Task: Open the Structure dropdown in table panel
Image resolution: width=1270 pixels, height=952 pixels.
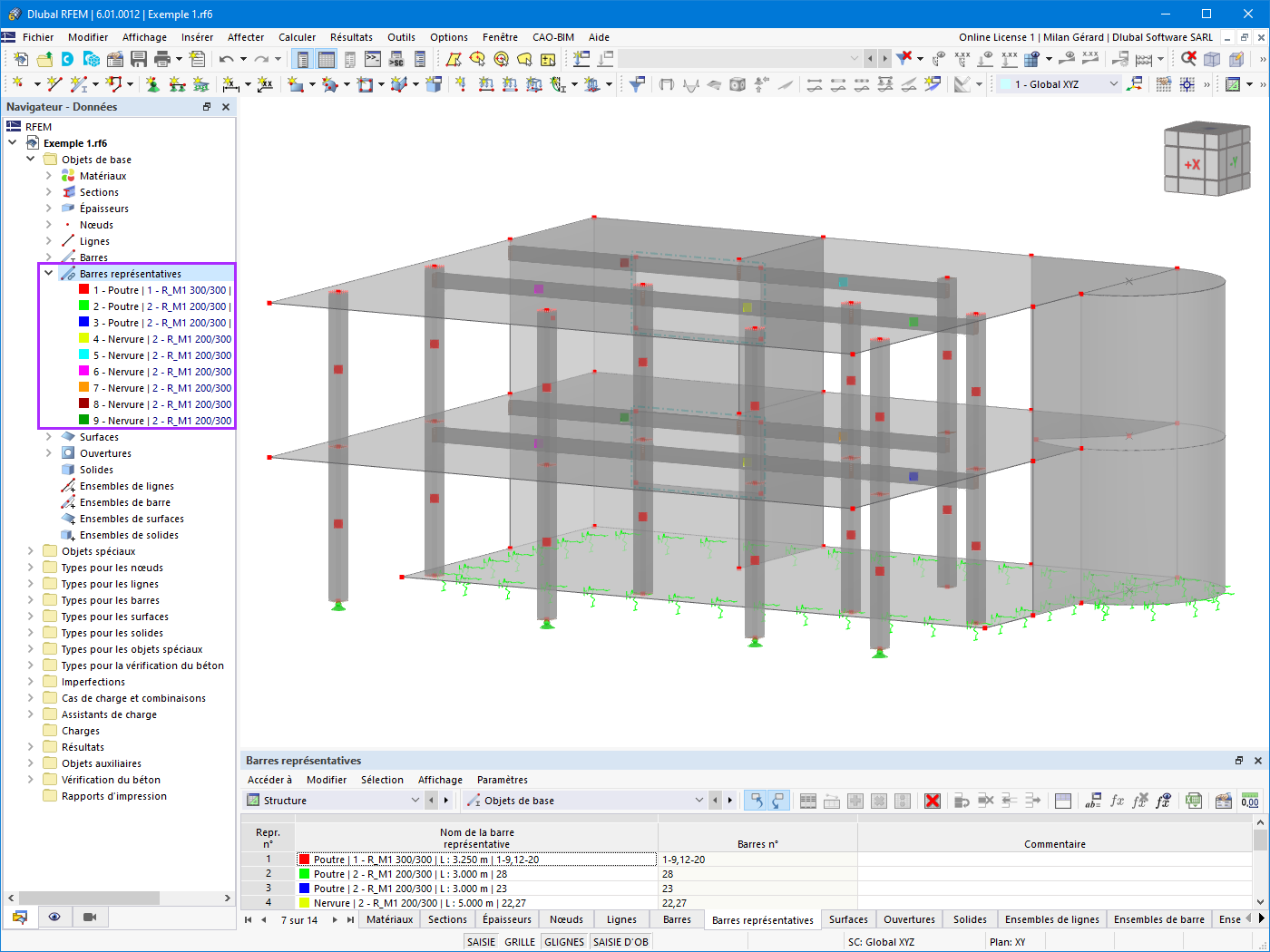Action: coord(333,801)
